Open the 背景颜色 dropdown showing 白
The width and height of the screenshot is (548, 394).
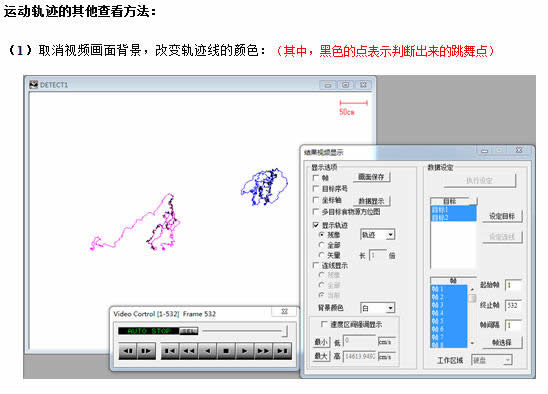377,308
